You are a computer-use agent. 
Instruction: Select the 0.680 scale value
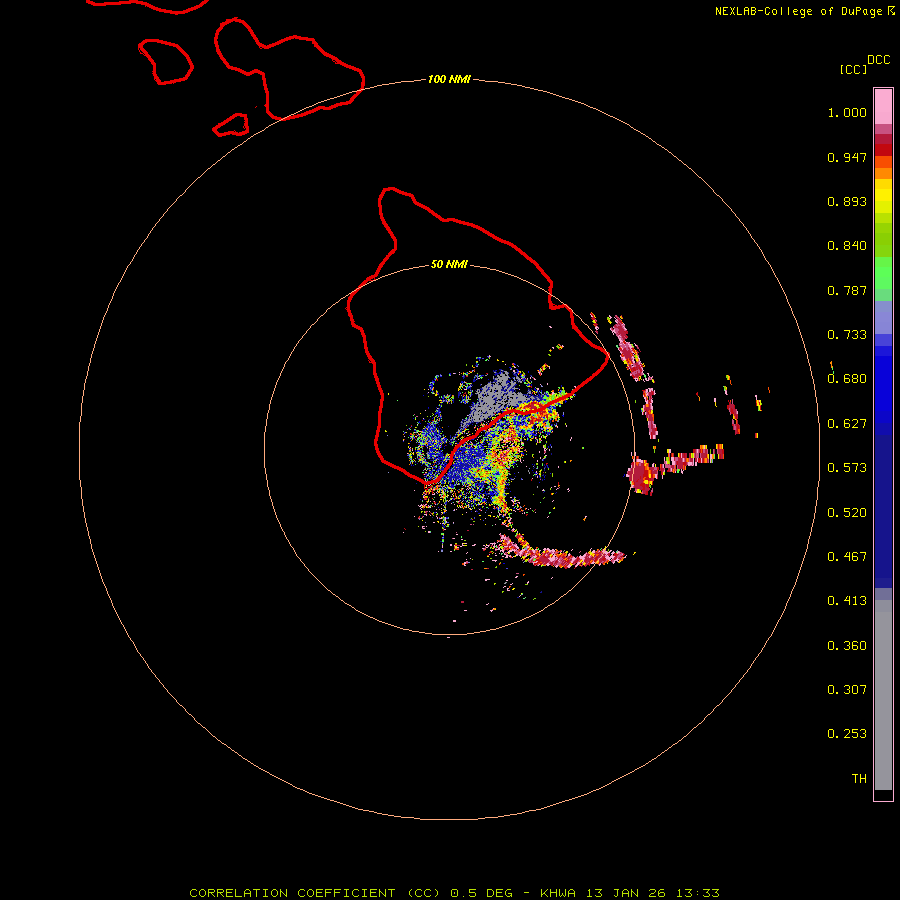pyautogui.click(x=847, y=379)
